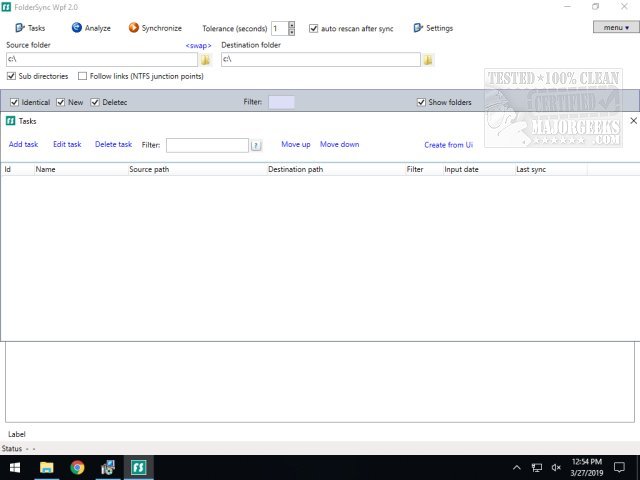Click the swap folders link

[198, 45]
